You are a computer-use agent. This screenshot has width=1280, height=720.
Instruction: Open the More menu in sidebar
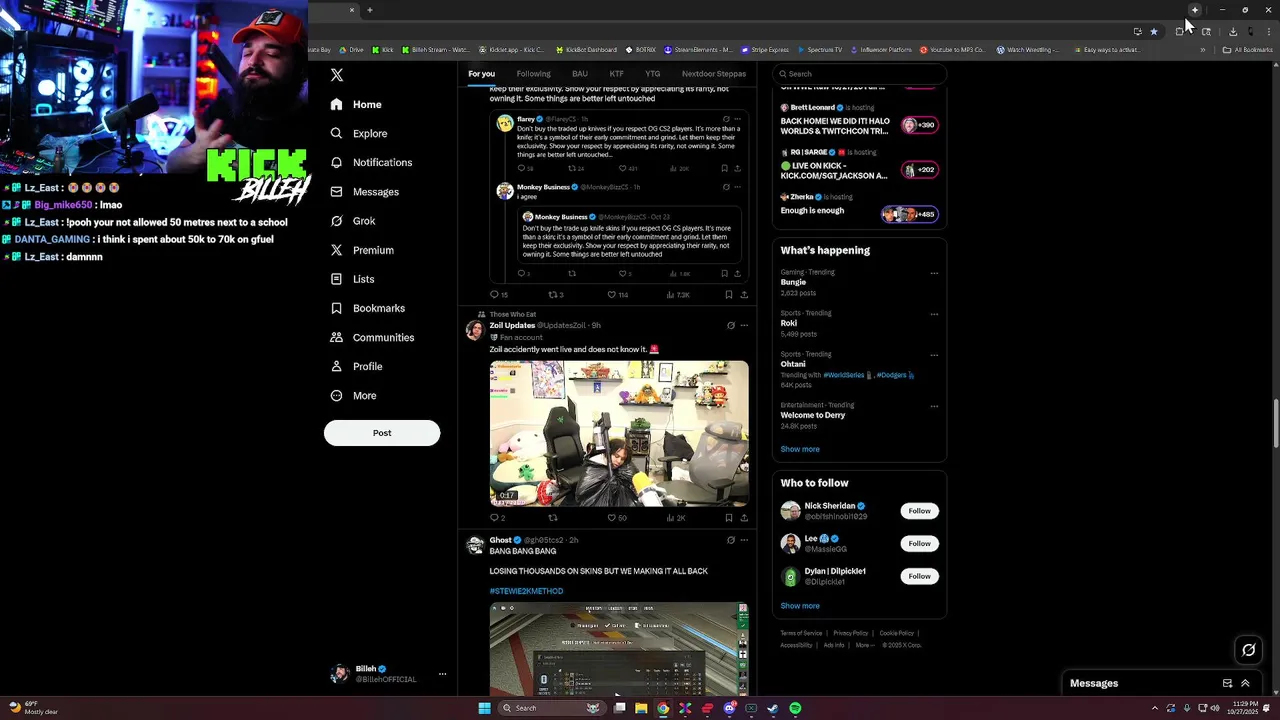[353, 396]
